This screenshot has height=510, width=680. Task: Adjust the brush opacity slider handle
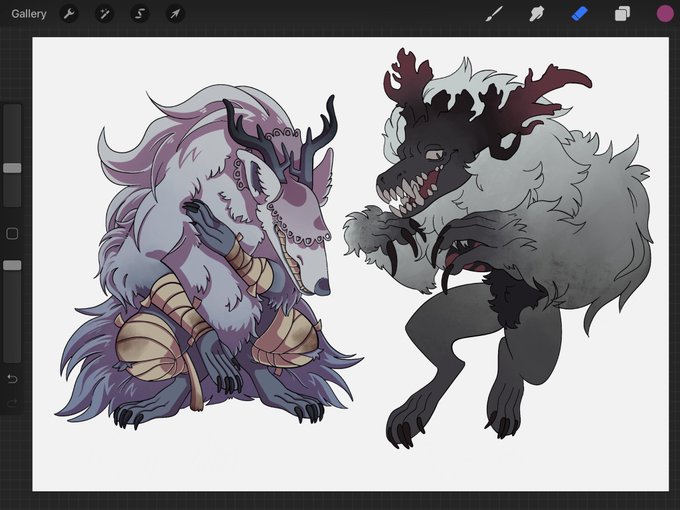[12, 265]
